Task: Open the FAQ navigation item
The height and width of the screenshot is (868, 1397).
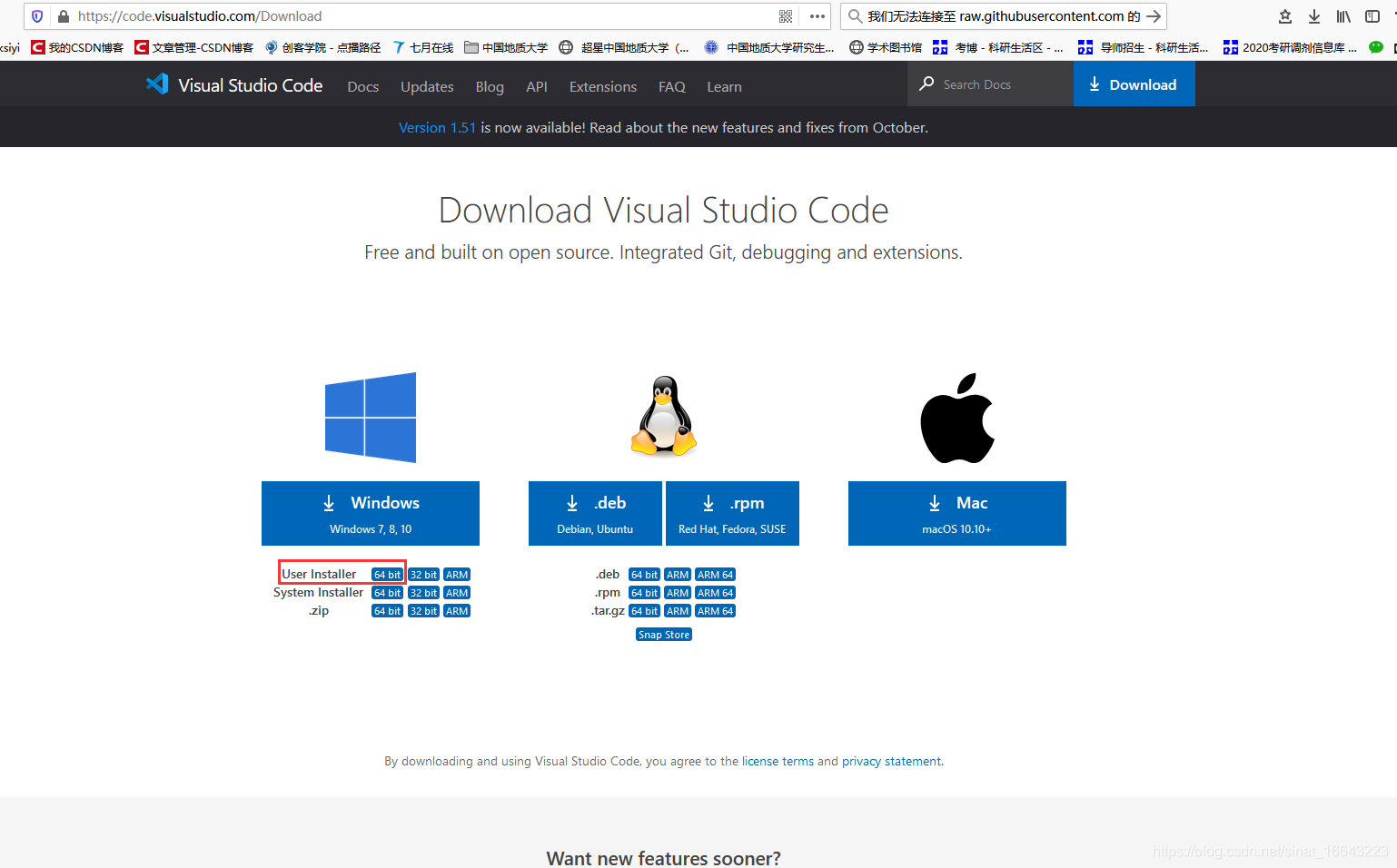Action: (x=672, y=86)
